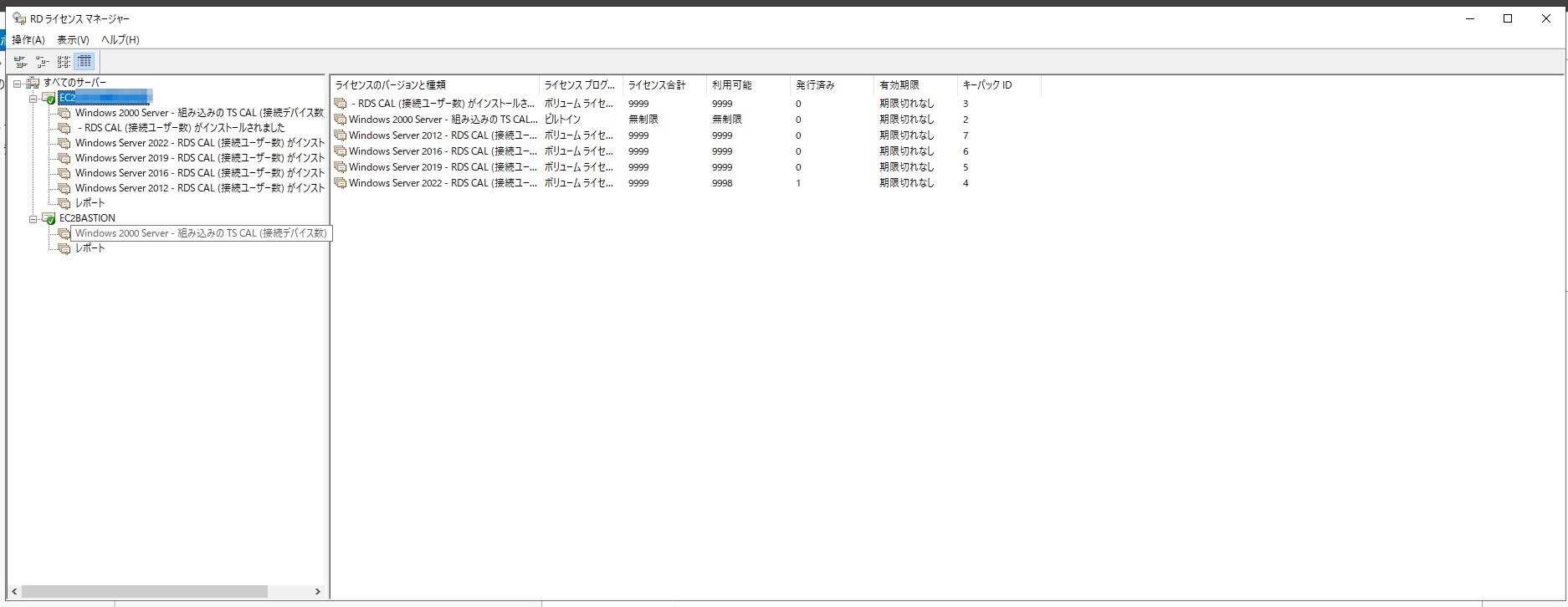The width and height of the screenshot is (1568, 607).
Task: Click the tree pane horizontal scrollbar thumb
Action: tap(144, 591)
